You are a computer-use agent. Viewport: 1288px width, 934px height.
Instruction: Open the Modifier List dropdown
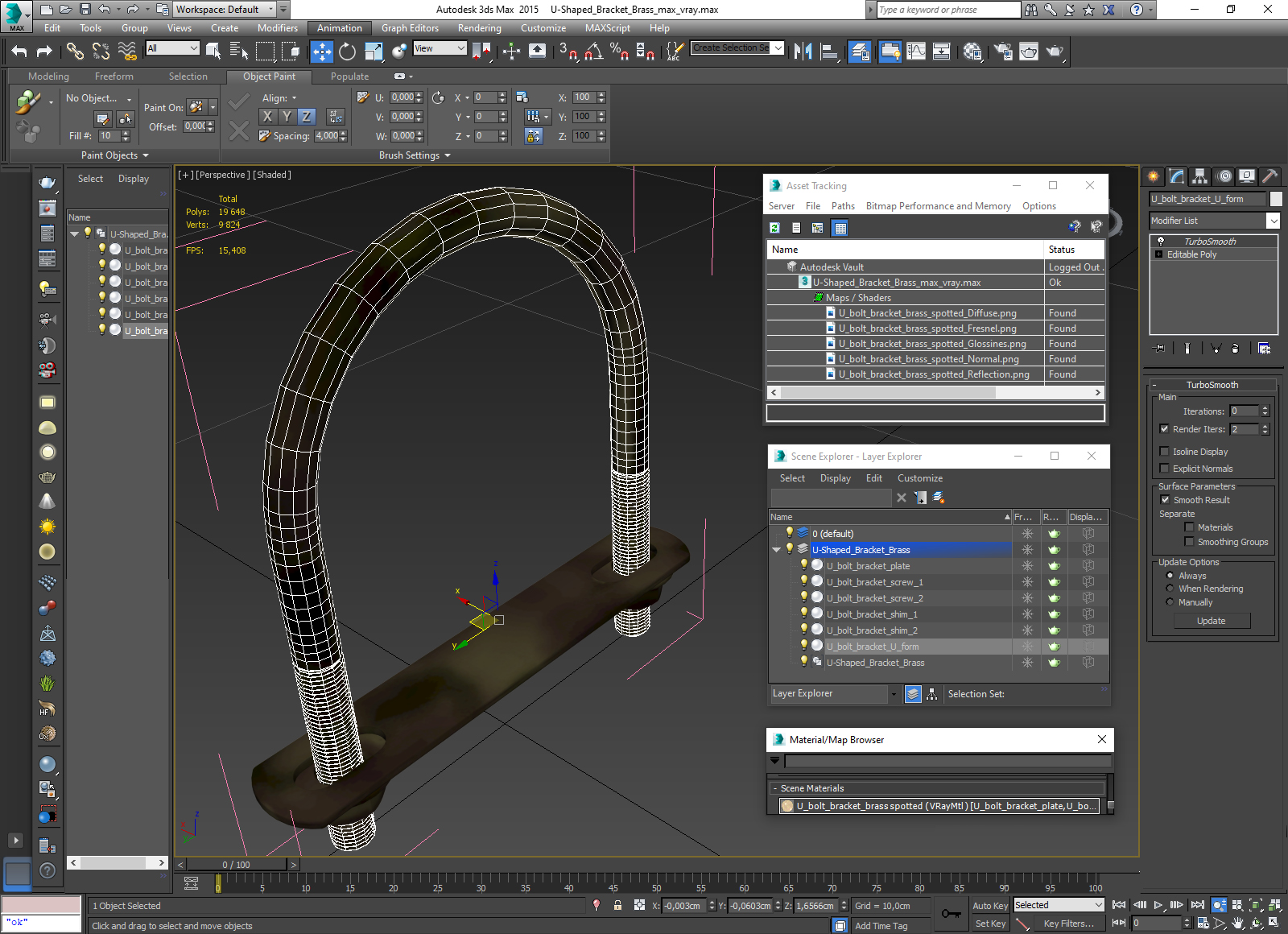pyautogui.click(x=1215, y=221)
